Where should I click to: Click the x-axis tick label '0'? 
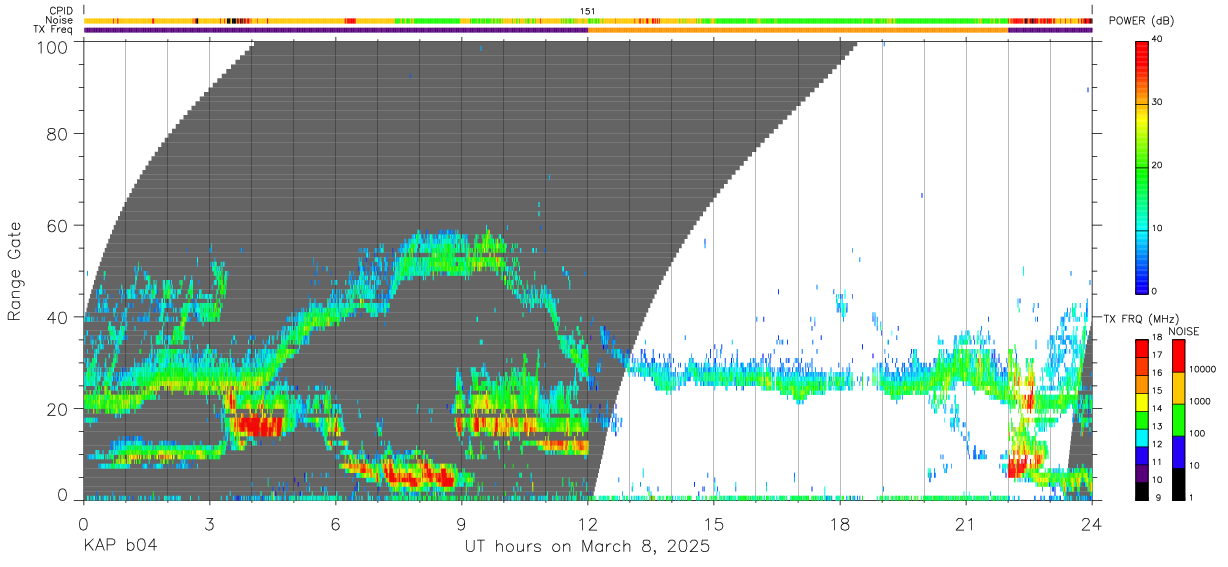click(83, 524)
